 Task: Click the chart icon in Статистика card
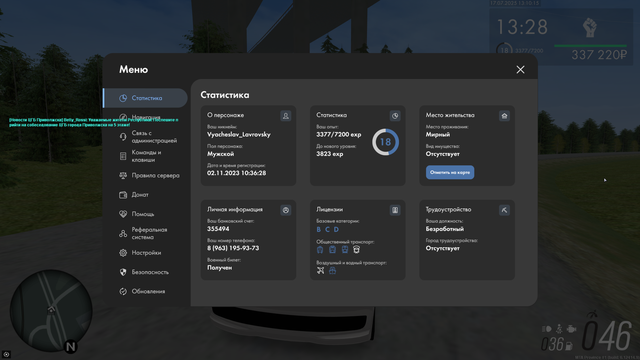(x=395, y=116)
